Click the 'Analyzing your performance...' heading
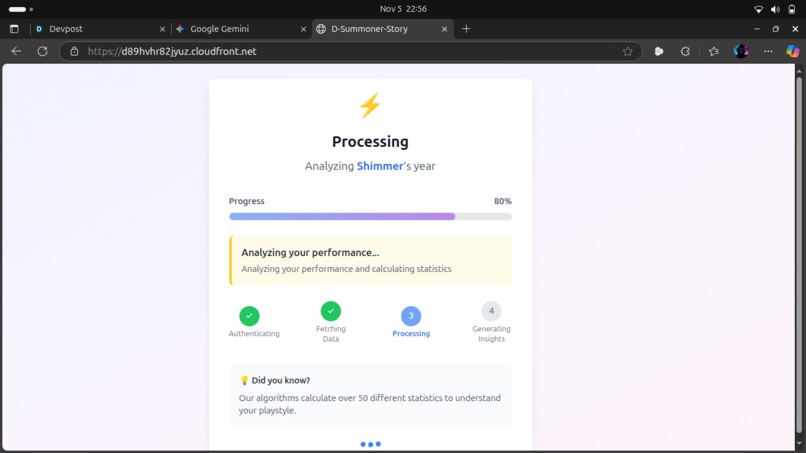806x453 pixels. [x=310, y=252]
